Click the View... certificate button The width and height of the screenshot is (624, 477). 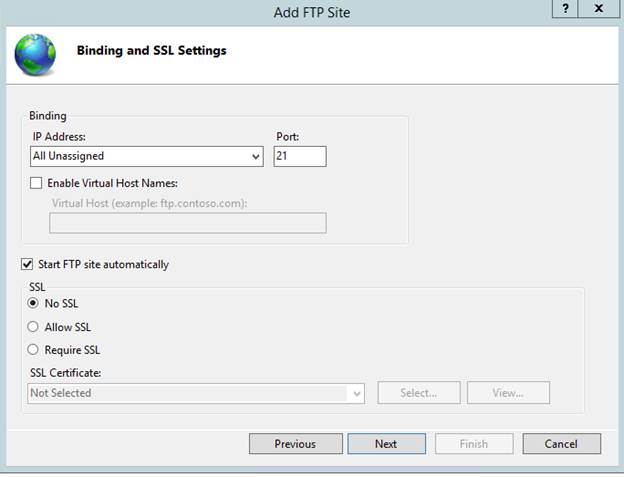point(508,393)
